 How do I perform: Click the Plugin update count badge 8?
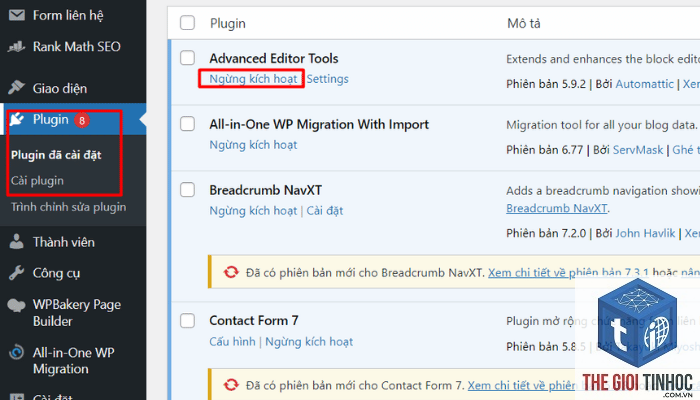pyautogui.click(x=82, y=120)
